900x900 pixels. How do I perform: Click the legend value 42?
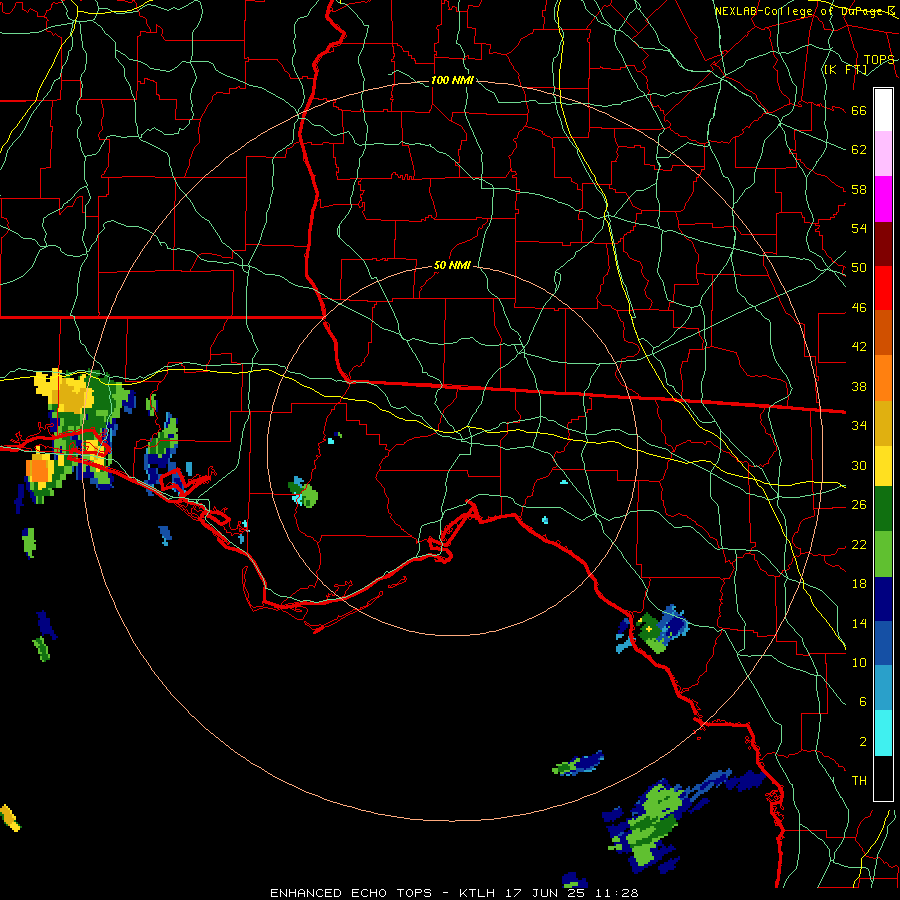click(x=859, y=347)
